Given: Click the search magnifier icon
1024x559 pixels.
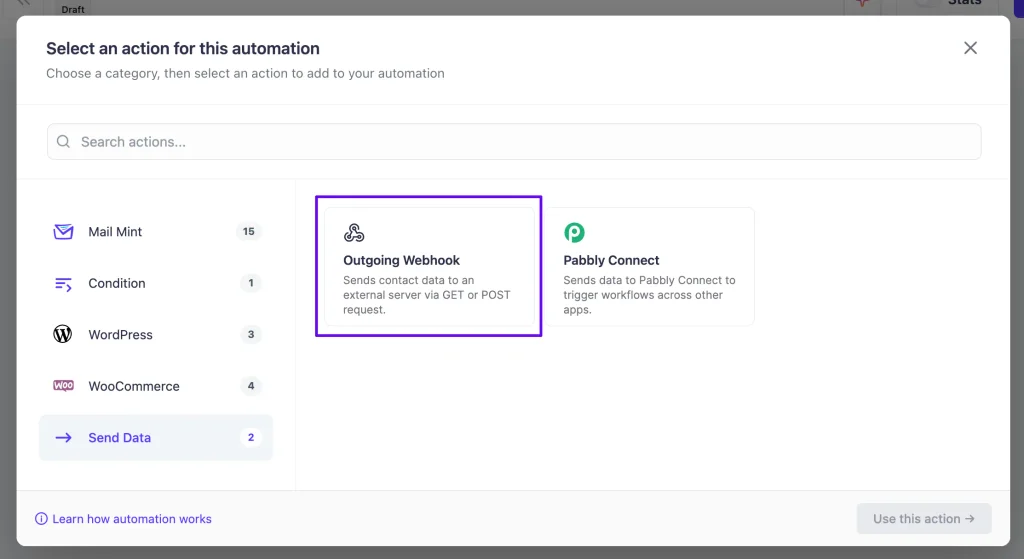Looking at the screenshot, I should (63, 142).
